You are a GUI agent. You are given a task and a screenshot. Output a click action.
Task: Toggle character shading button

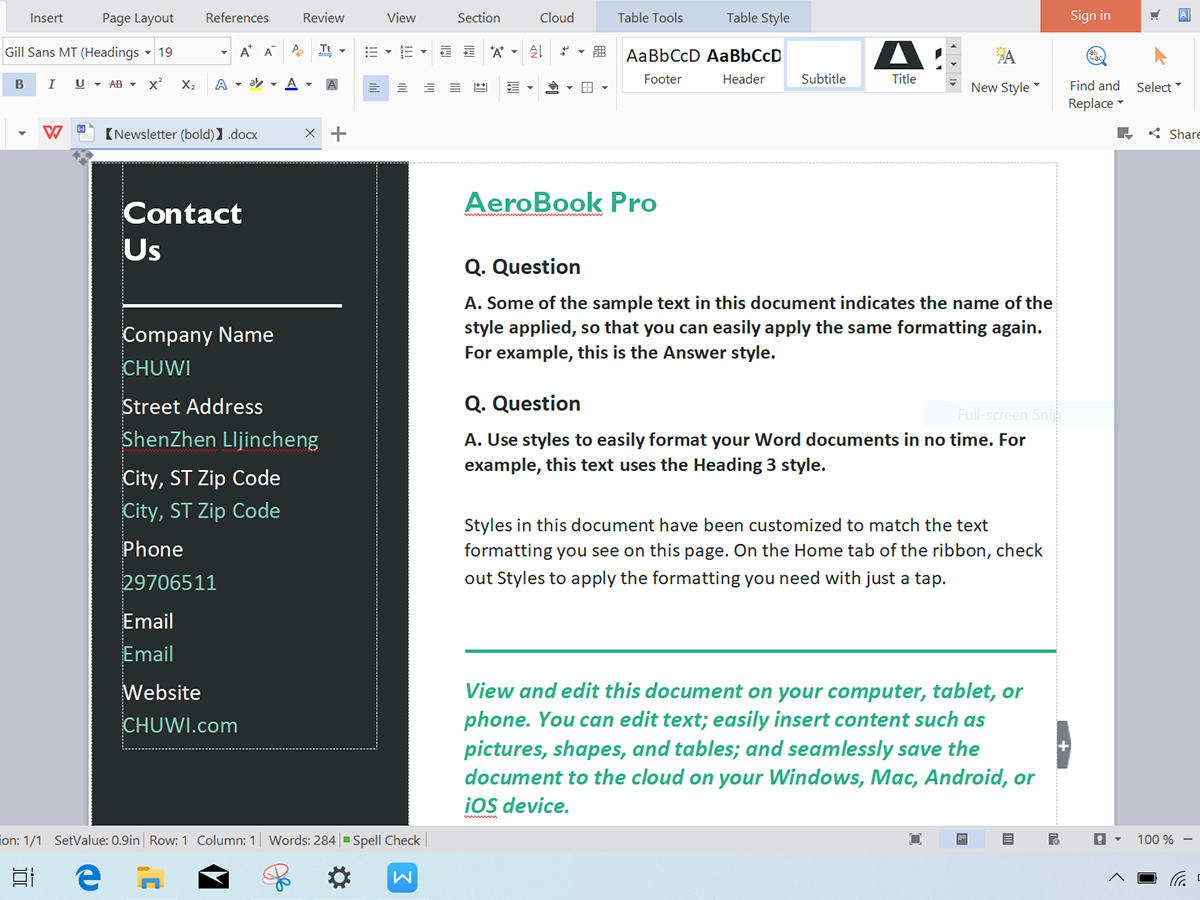pos(332,85)
